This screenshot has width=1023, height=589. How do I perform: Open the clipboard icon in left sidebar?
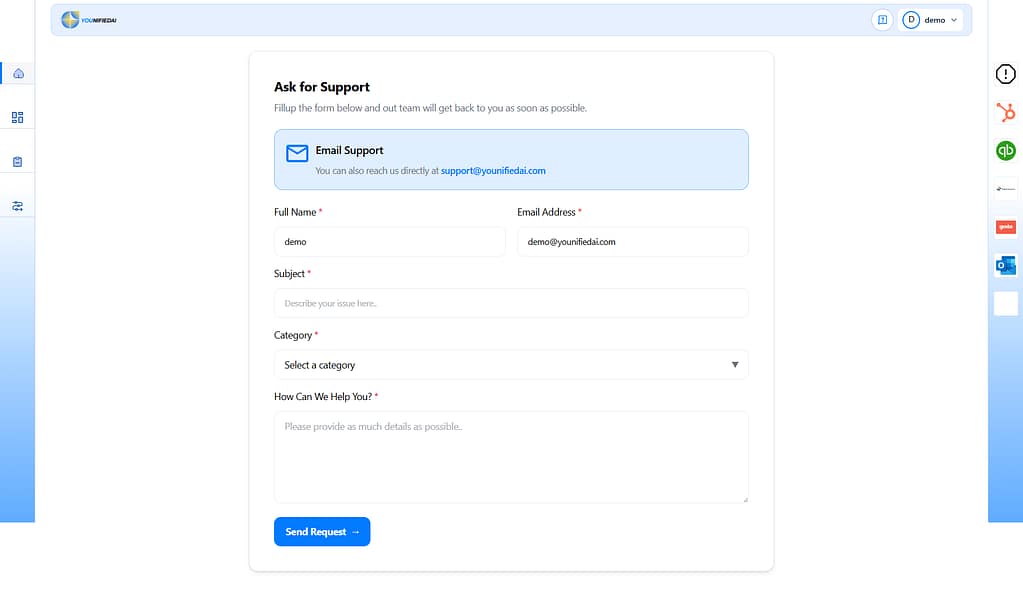18,162
